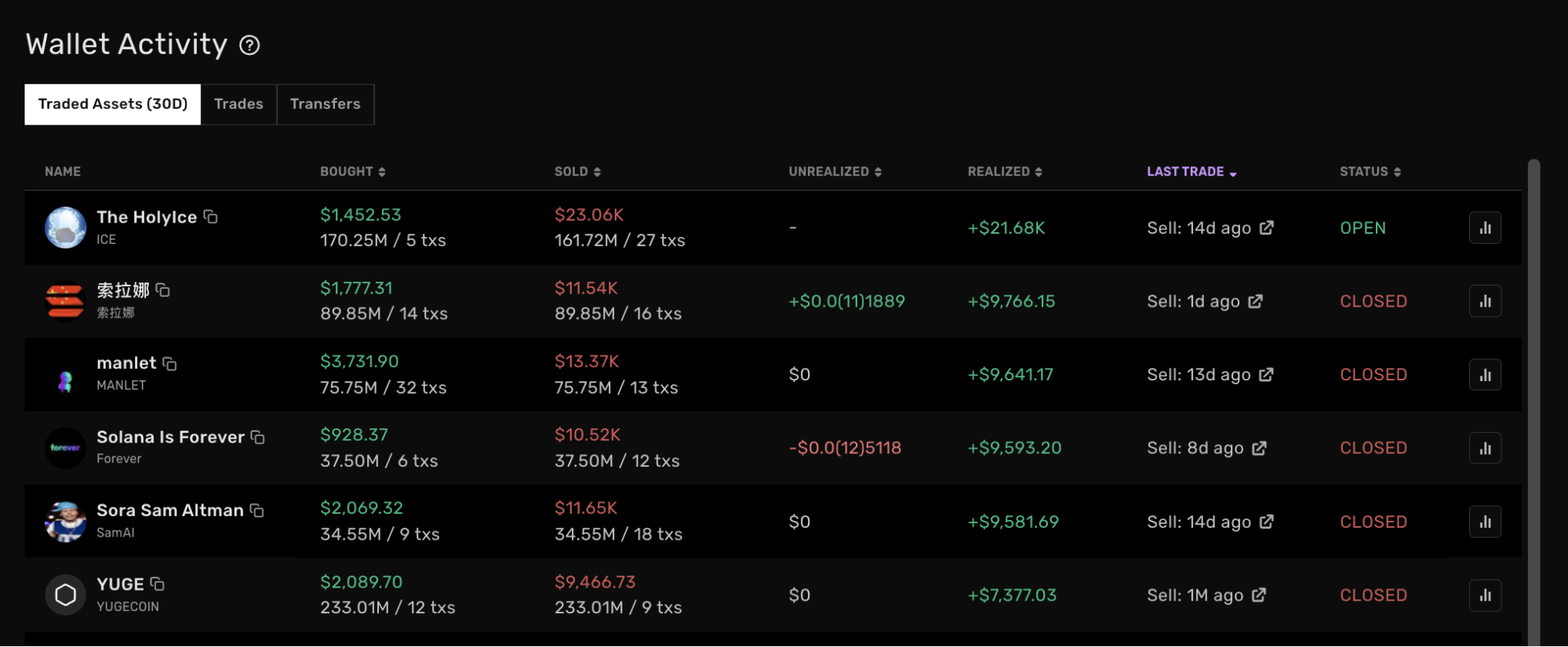1568x647 pixels.
Task: Sort table by Status column
Action: click(x=1370, y=172)
